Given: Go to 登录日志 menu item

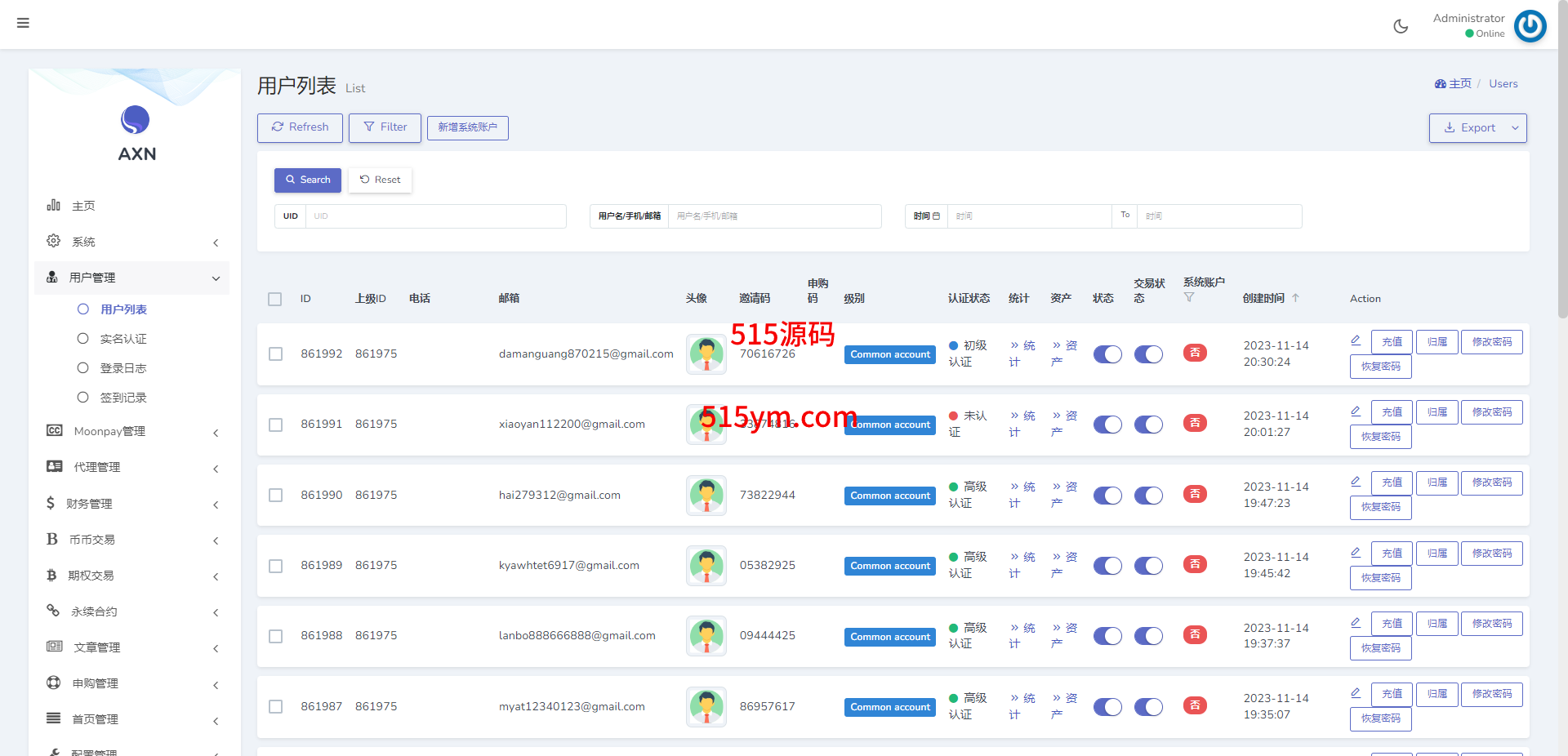Looking at the screenshot, I should 123,368.
